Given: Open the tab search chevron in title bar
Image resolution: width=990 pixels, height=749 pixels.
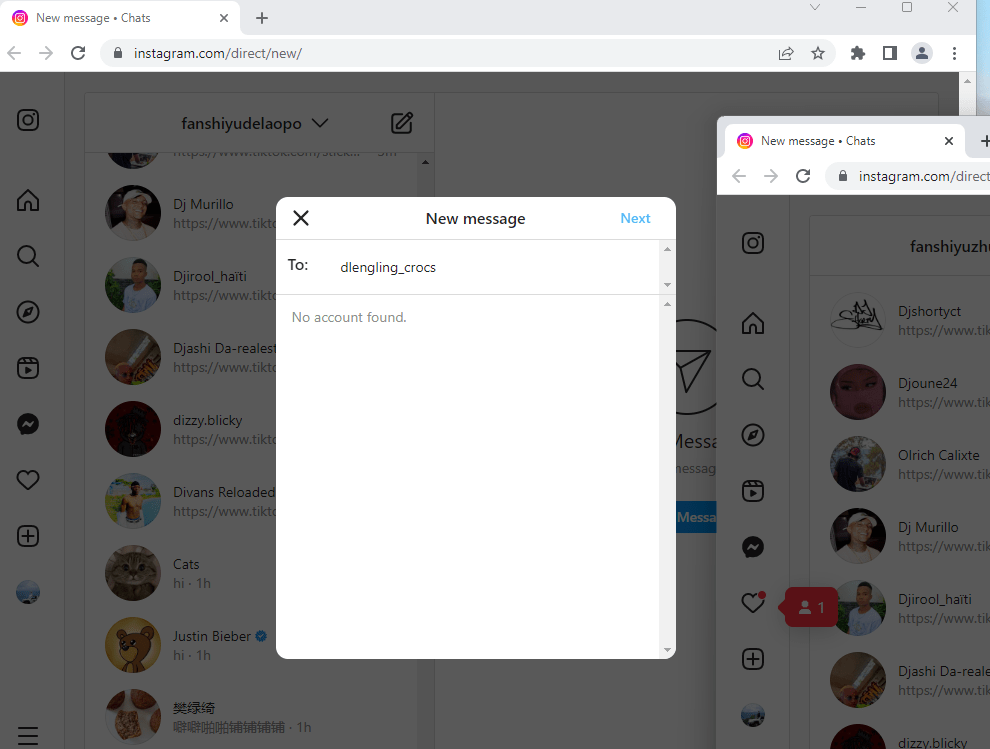Looking at the screenshot, I should (x=815, y=8).
